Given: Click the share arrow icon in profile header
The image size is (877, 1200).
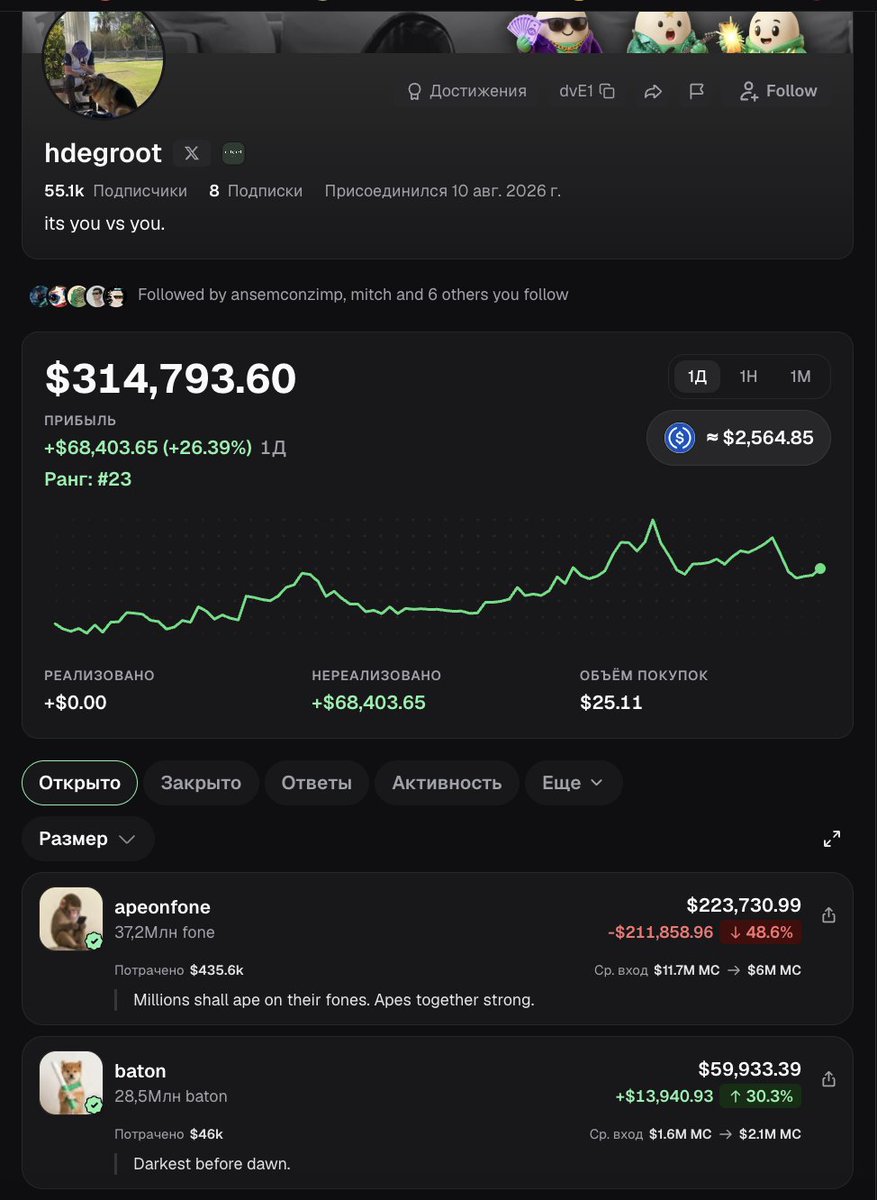Looking at the screenshot, I should click(x=653, y=91).
